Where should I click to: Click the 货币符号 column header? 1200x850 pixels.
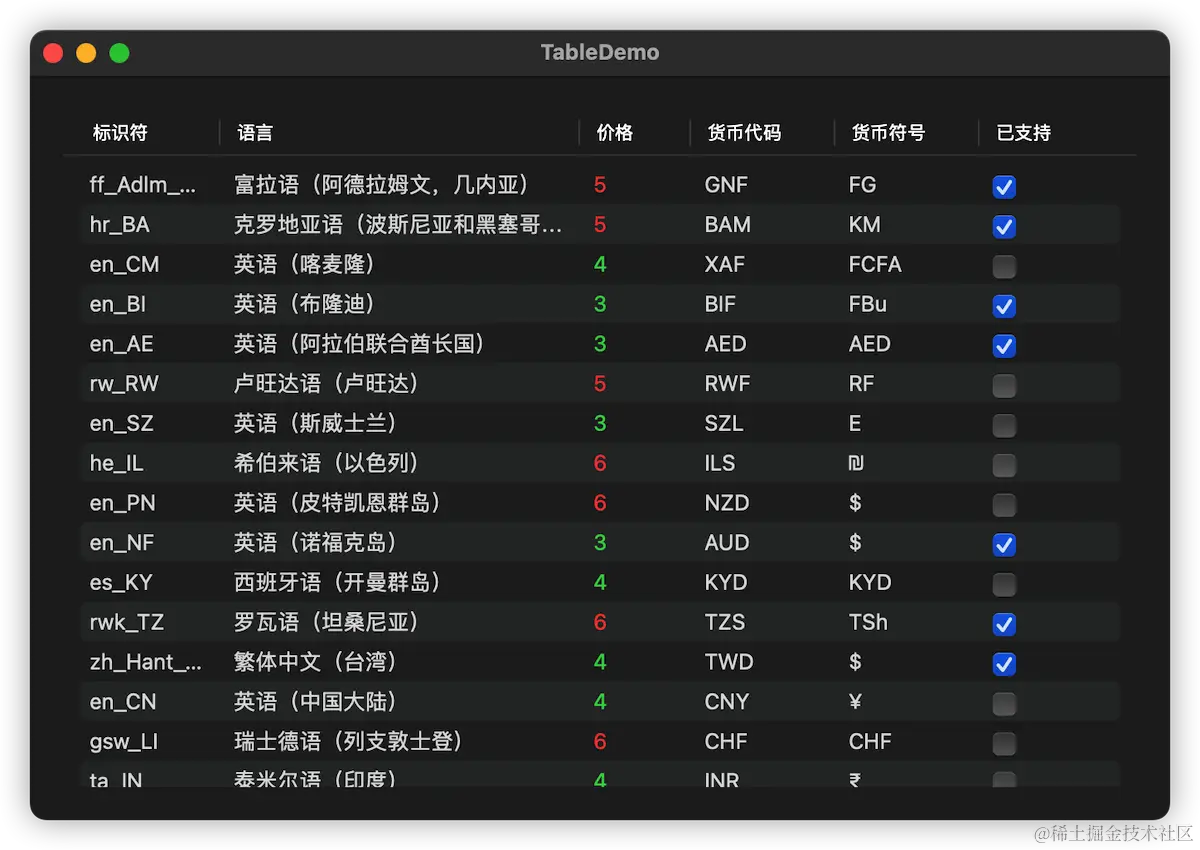[x=888, y=133]
